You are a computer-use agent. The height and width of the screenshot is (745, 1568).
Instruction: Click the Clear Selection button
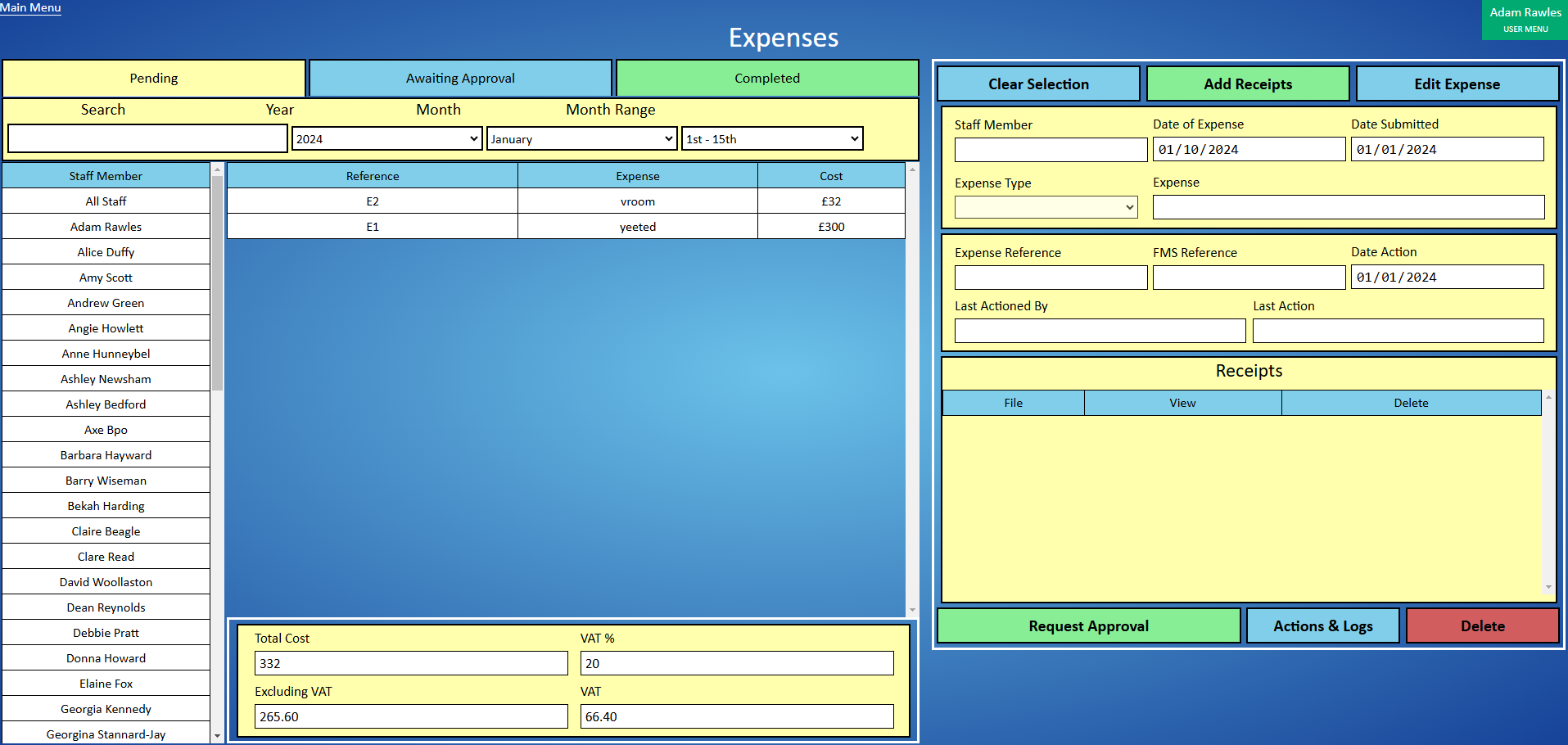(1037, 84)
